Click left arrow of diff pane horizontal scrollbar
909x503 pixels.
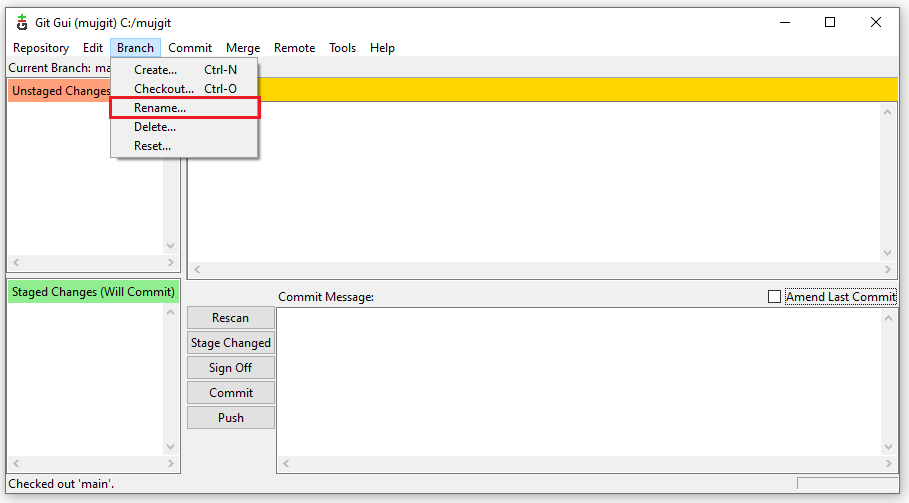197,269
